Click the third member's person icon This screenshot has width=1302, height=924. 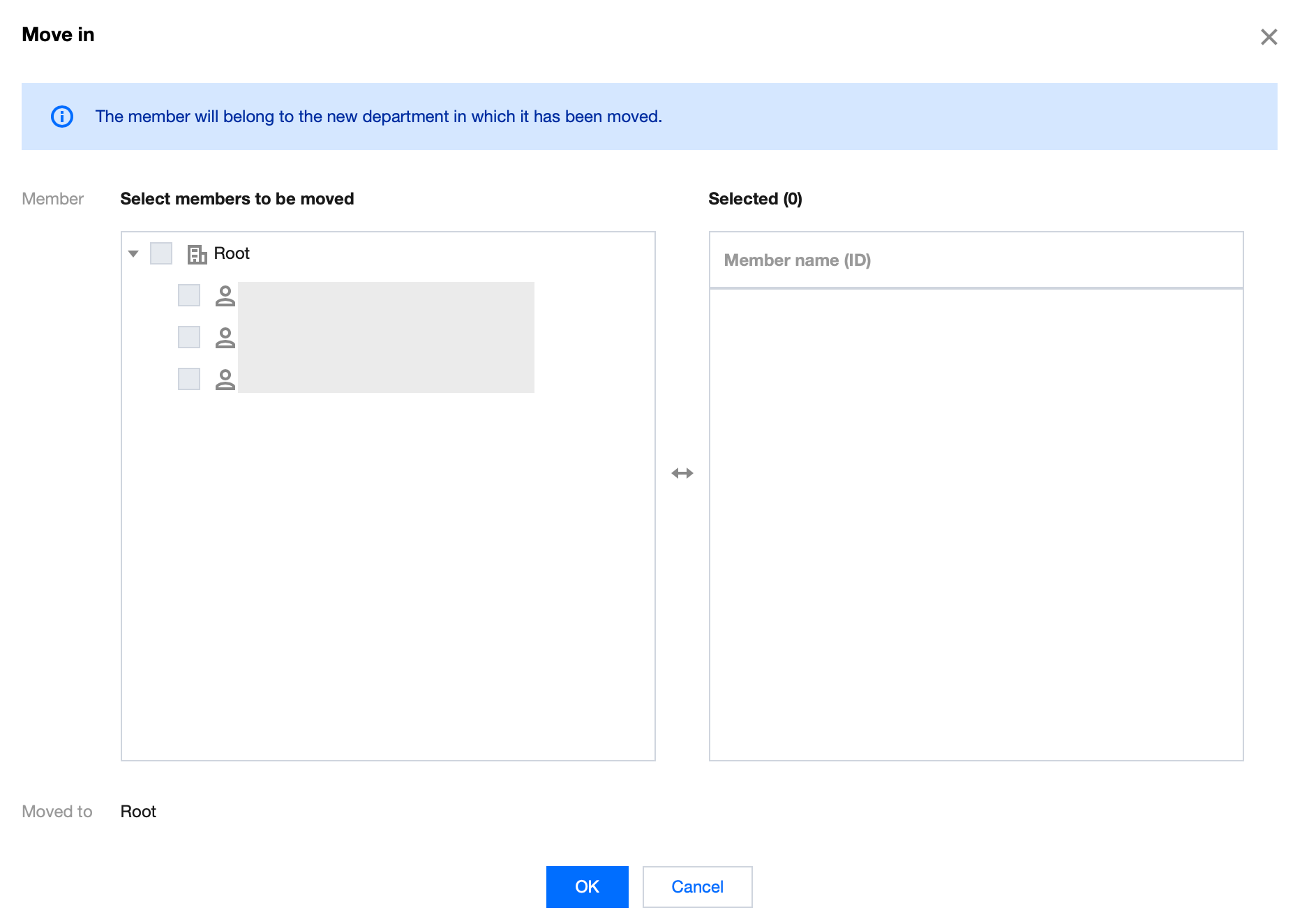pos(225,380)
